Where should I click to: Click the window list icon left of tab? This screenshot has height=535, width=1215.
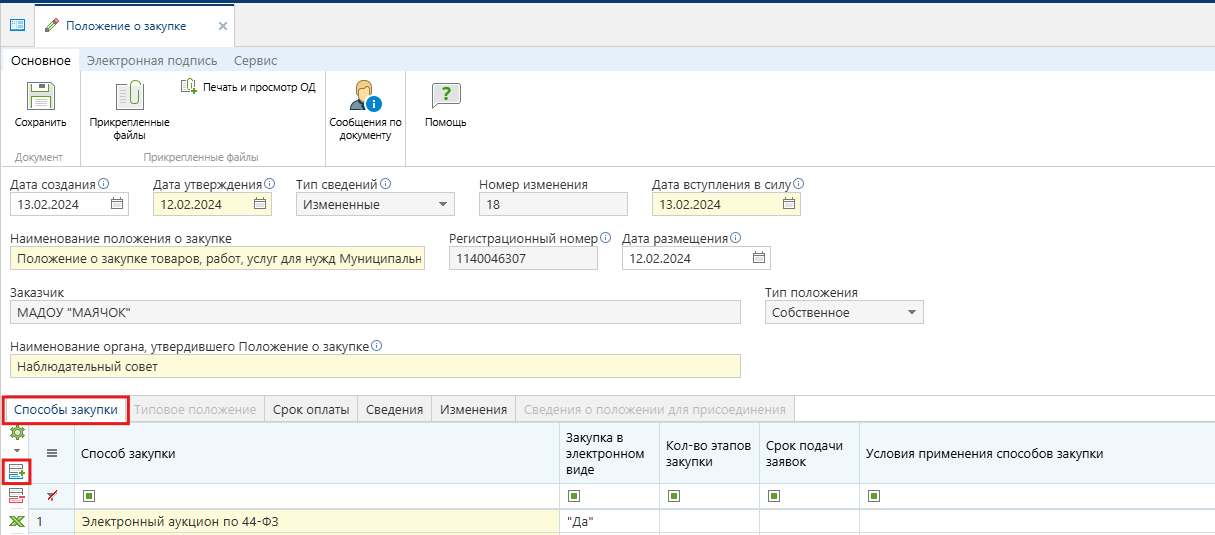pos(17,24)
